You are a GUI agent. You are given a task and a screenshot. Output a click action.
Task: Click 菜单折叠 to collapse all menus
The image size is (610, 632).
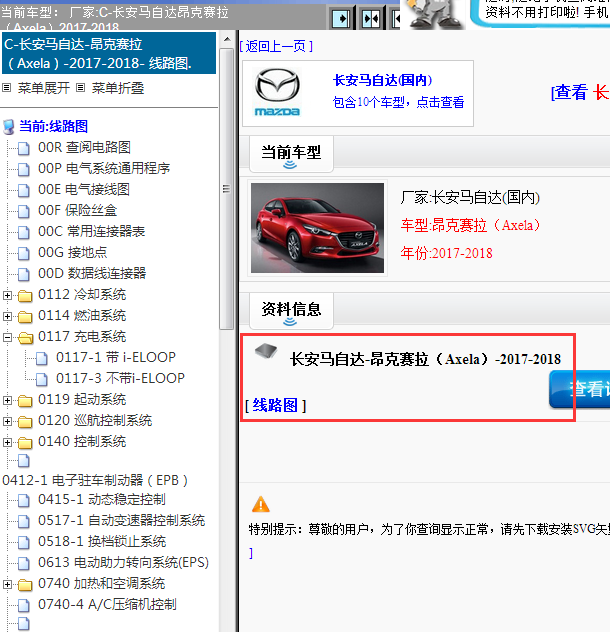118,88
